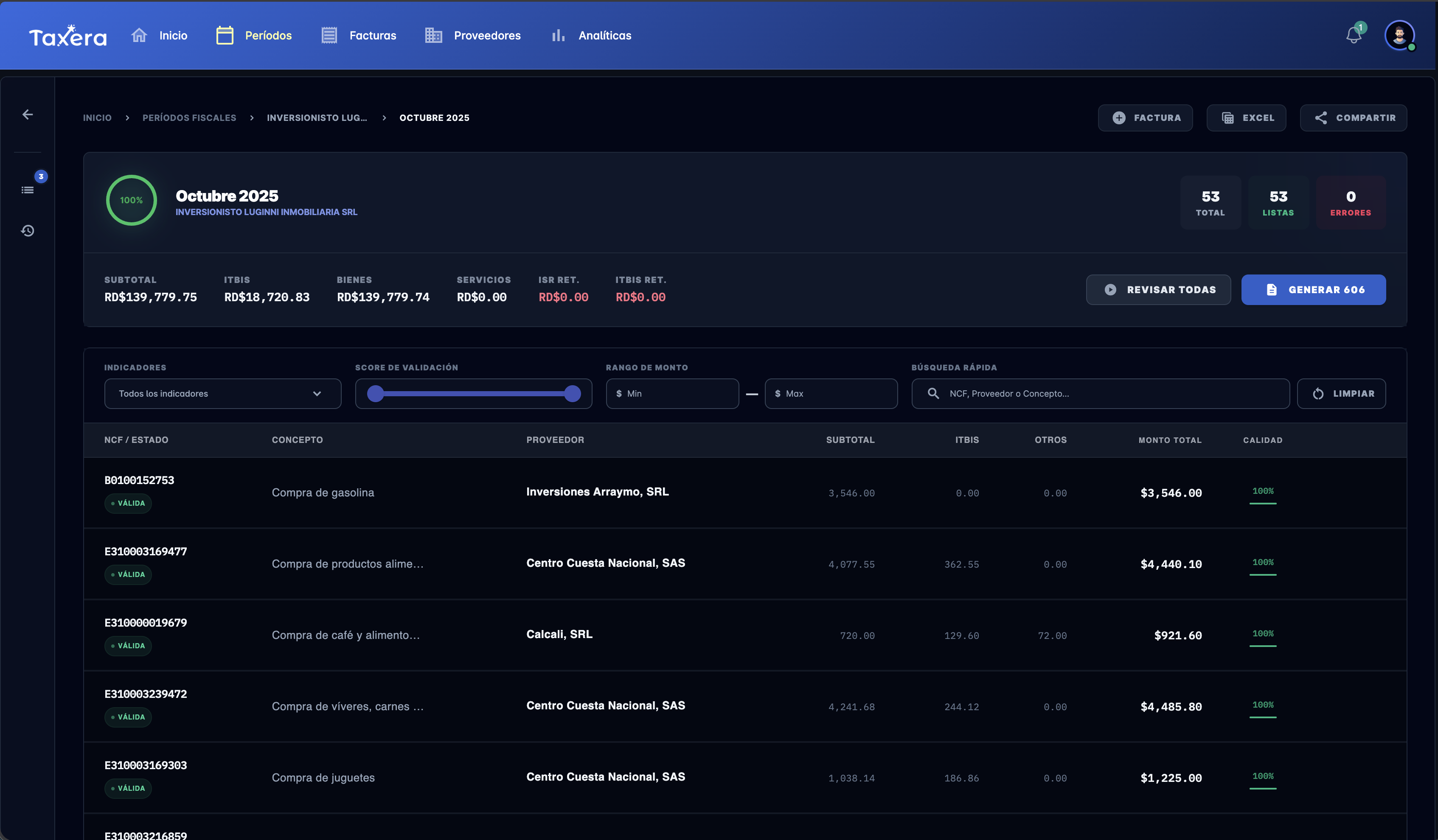Click Compra de gasolina concept
The image size is (1438, 840).
[323, 492]
